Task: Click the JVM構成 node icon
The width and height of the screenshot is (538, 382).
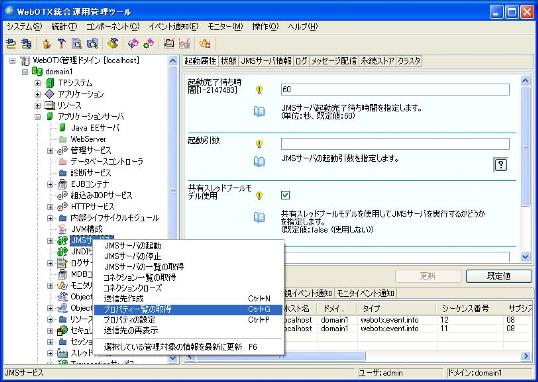Action: (x=62, y=229)
